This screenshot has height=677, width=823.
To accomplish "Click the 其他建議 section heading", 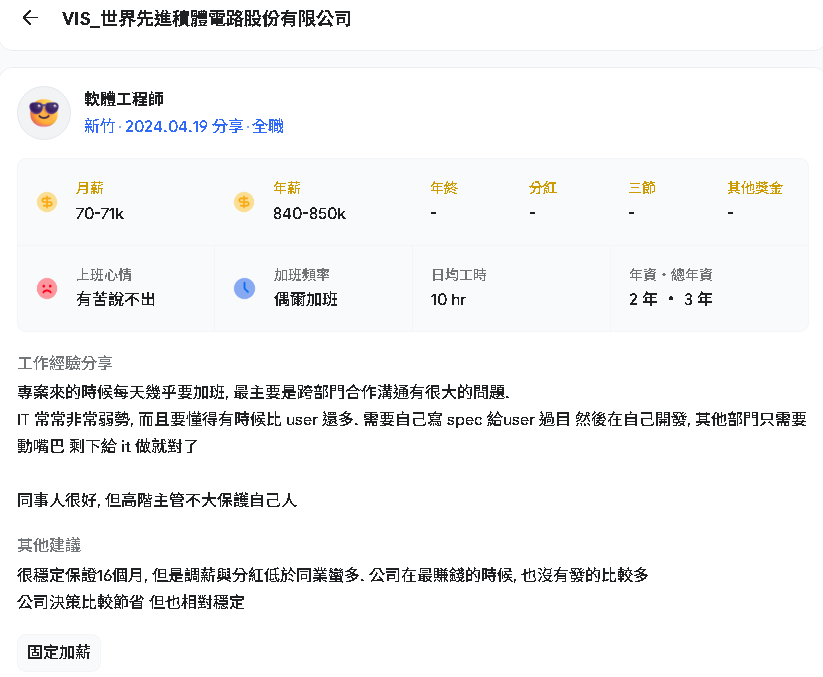I will [49, 545].
